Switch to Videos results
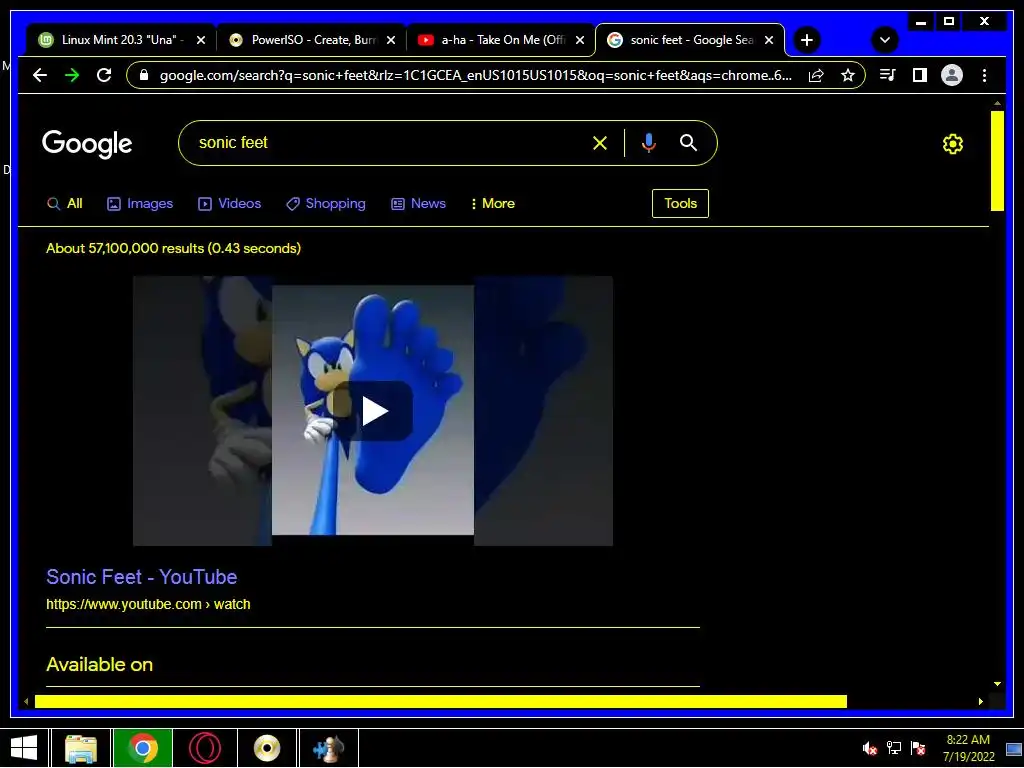 click(x=229, y=204)
